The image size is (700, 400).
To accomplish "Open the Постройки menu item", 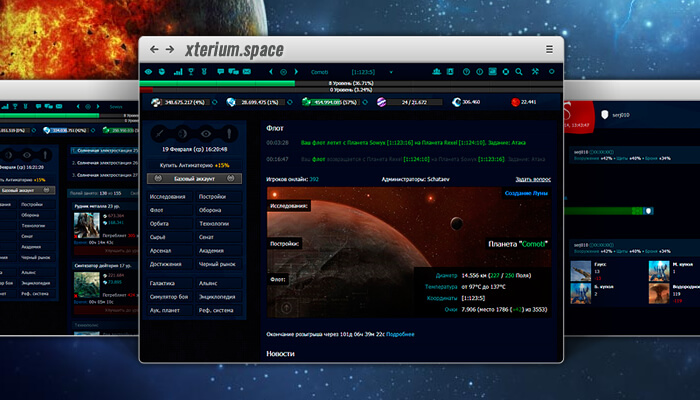I will point(219,196).
